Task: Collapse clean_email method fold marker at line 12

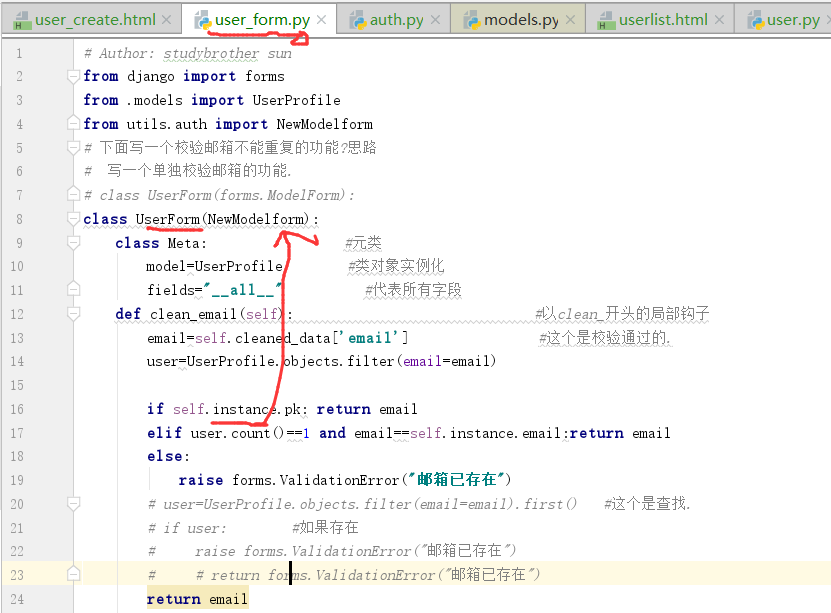Action: pos(73,314)
